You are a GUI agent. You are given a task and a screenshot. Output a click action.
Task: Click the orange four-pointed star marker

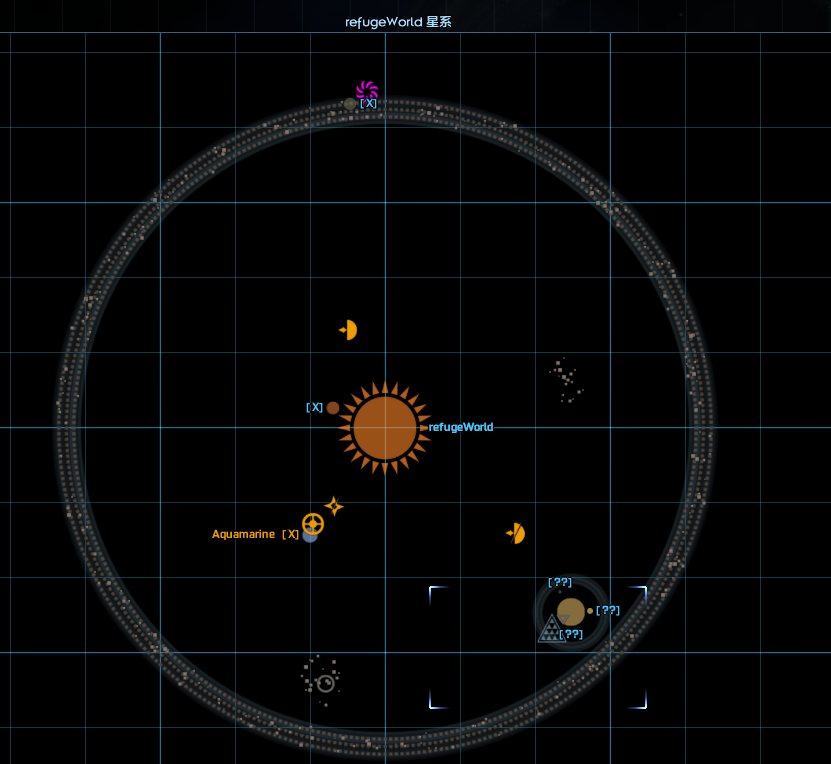(334, 506)
